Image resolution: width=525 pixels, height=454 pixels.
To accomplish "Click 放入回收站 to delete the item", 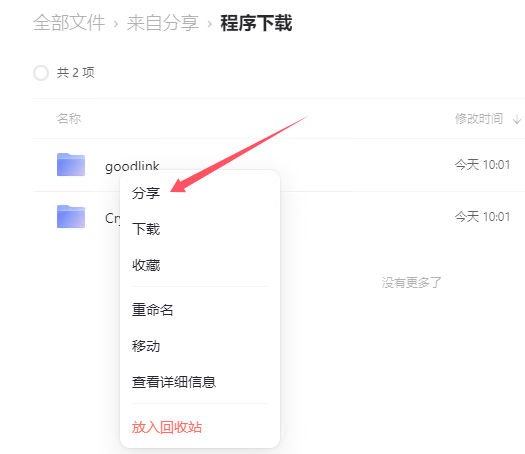I will pos(167,427).
